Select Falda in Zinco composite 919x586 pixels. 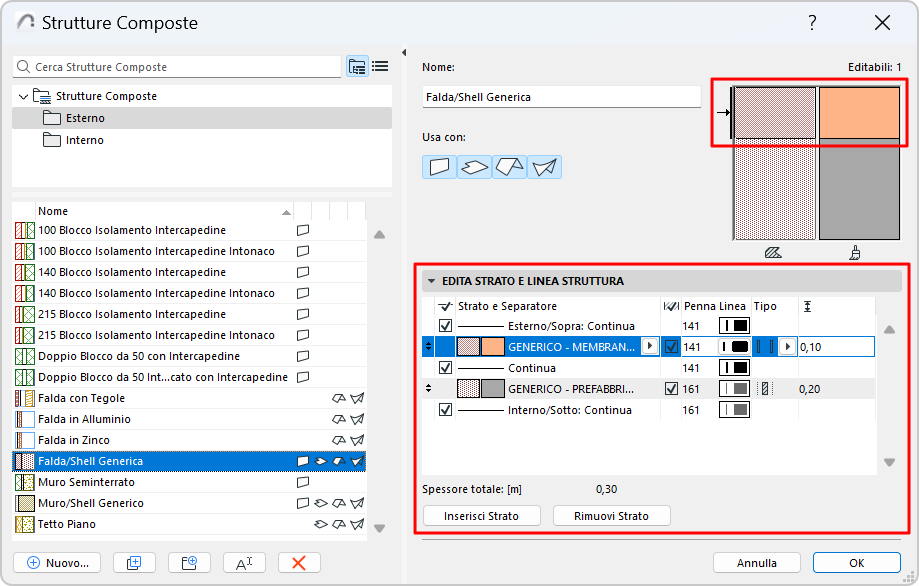coord(189,441)
